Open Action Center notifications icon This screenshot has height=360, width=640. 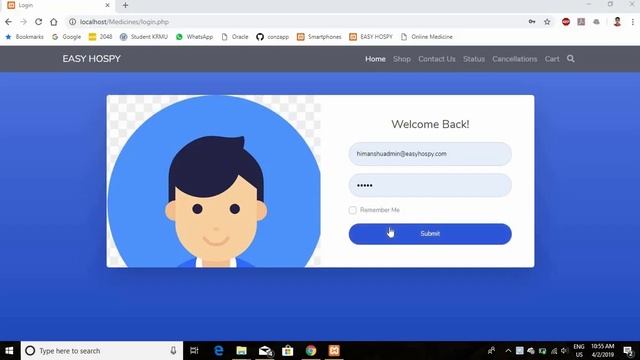pyautogui.click(x=628, y=351)
